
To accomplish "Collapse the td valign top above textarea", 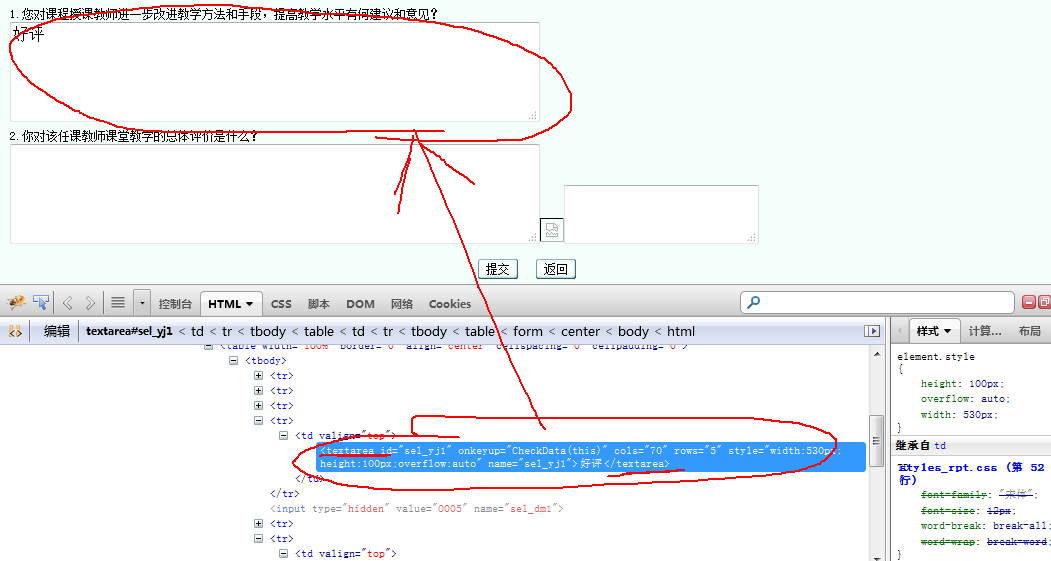I will (x=284, y=435).
